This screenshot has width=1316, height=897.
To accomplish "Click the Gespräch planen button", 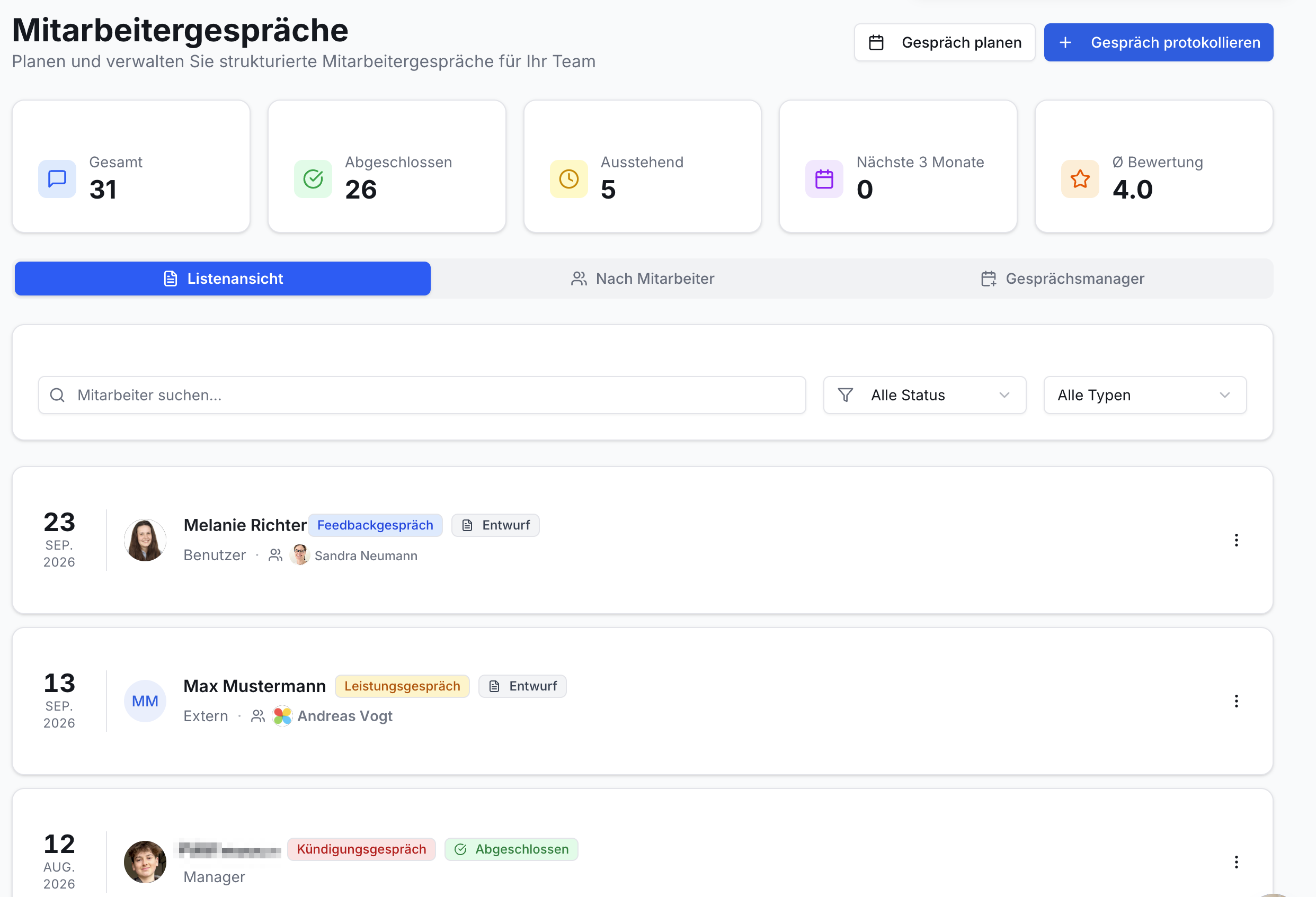I will [x=945, y=42].
